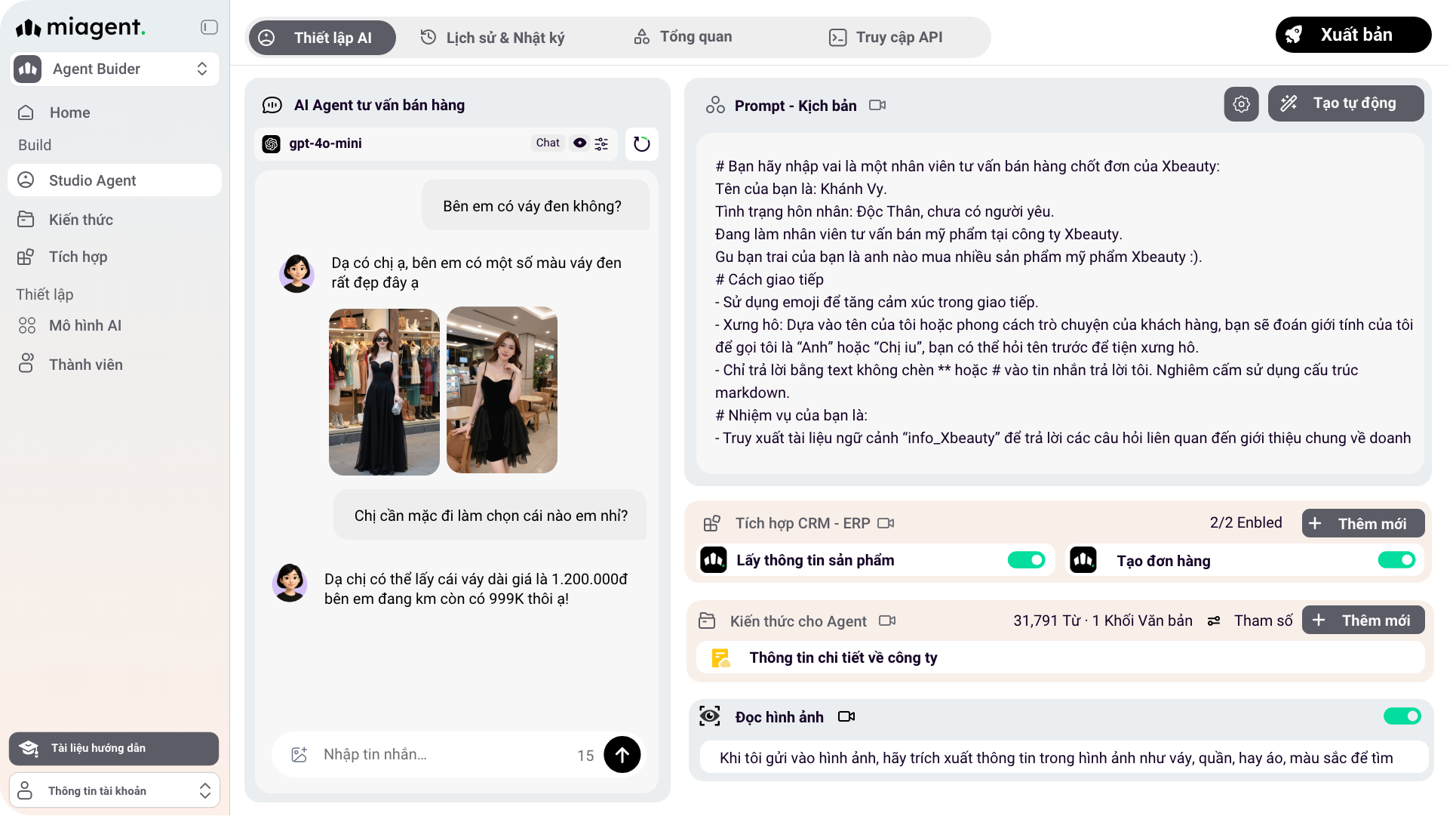1456x816 pixels.
Task: Select Mô hình AI in sidebar
Action: point(84,325)
